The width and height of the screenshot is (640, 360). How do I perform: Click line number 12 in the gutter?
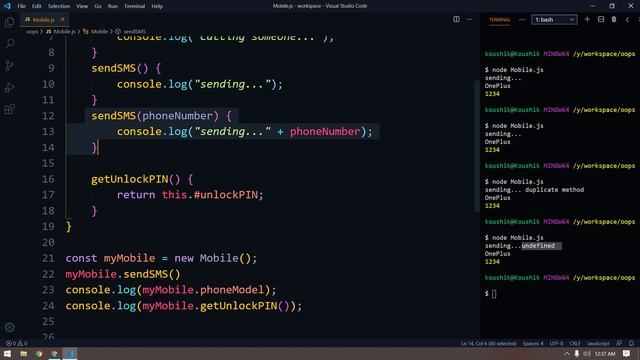48,116
